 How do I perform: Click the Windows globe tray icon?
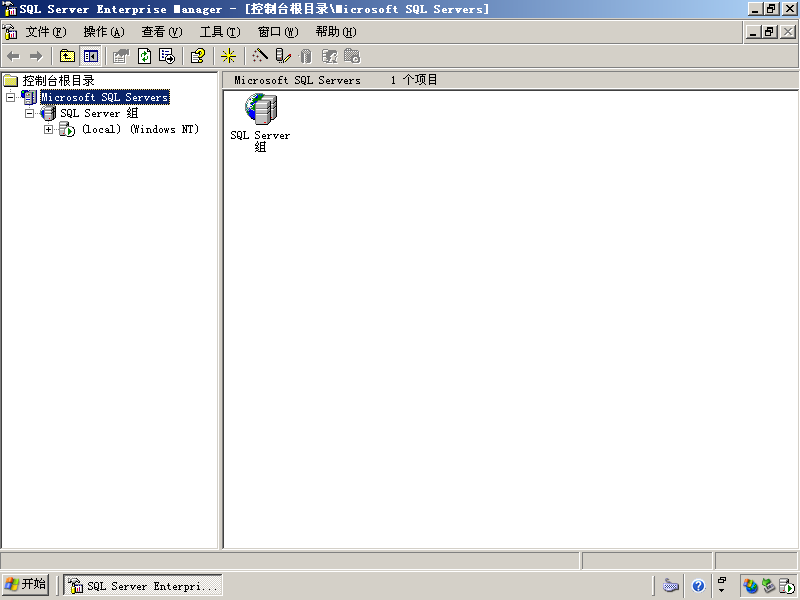point(750,586)
